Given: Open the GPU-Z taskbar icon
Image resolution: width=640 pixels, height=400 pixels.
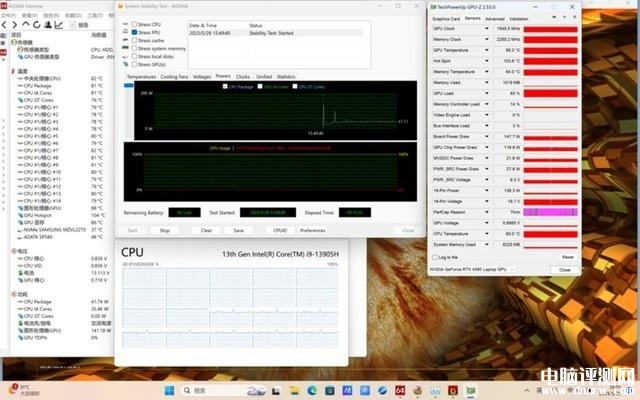Looking at the screenshot, I should click(471, 391).
